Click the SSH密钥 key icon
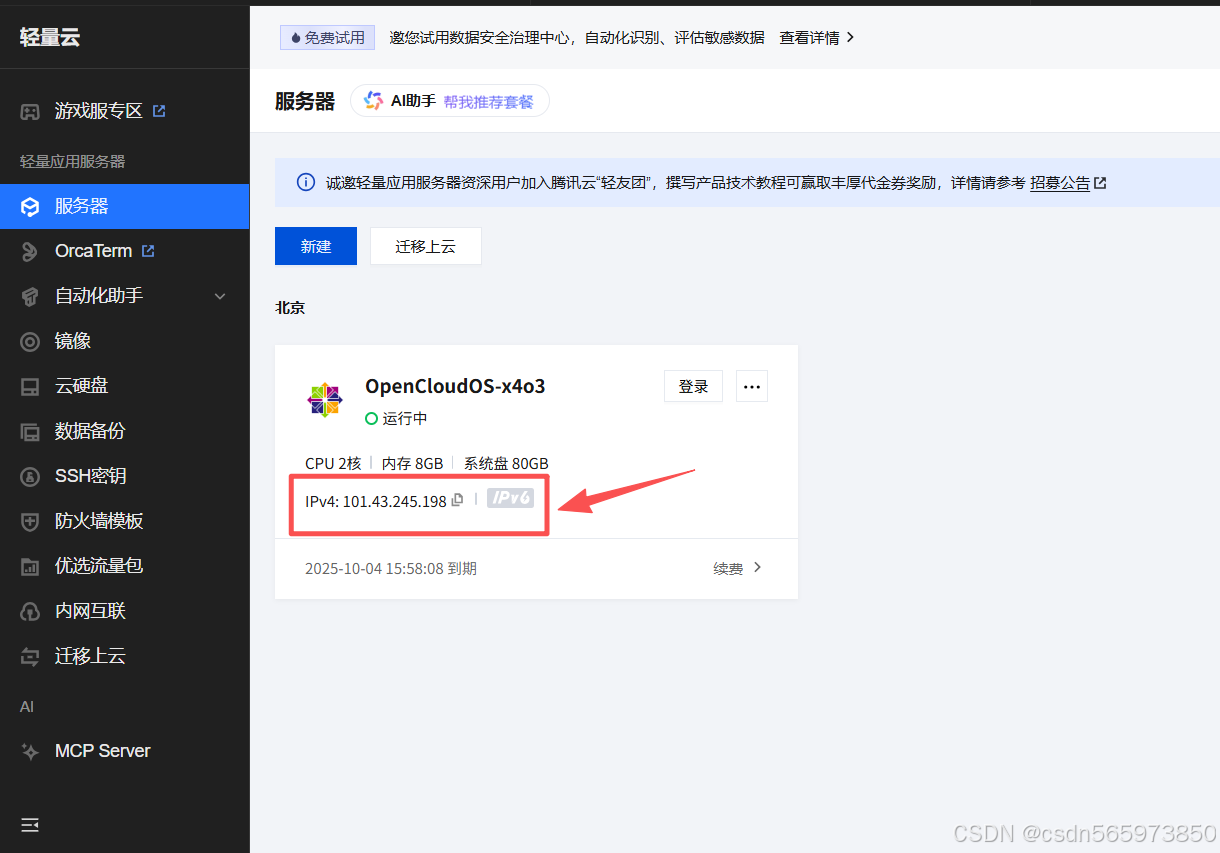 tap(30, 476)
